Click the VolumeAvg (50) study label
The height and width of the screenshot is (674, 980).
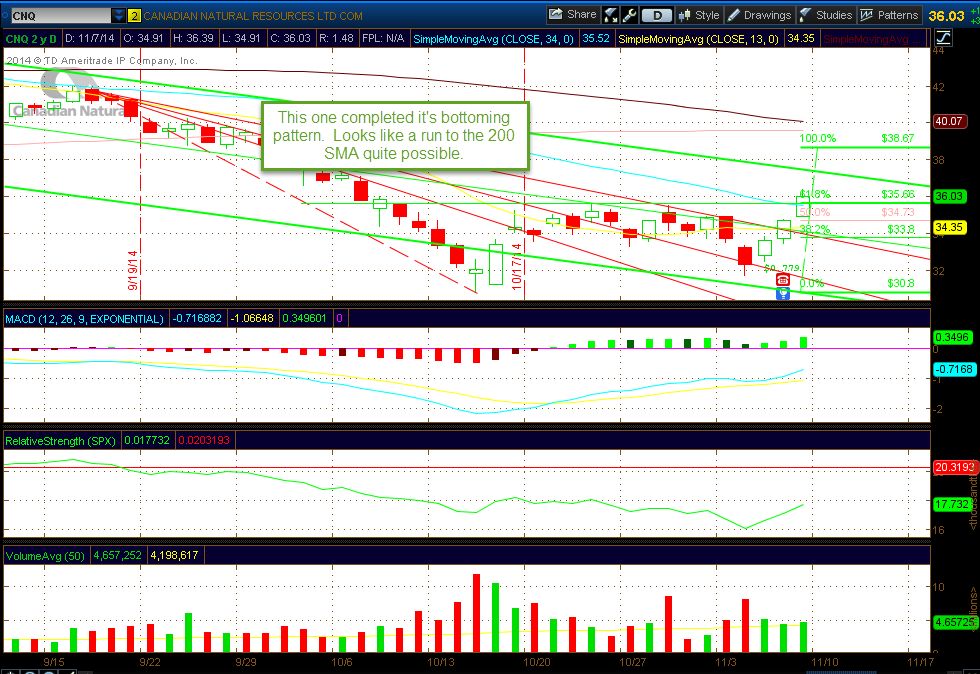[45, 556]
